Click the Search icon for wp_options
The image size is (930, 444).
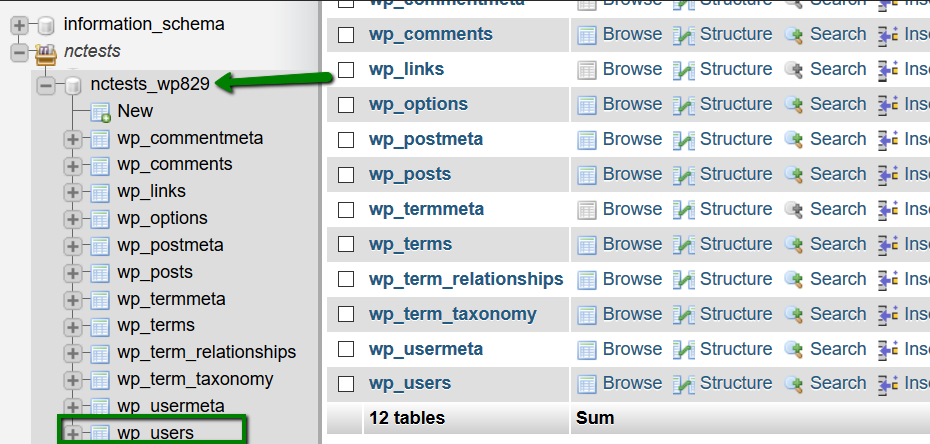point(794,105)
